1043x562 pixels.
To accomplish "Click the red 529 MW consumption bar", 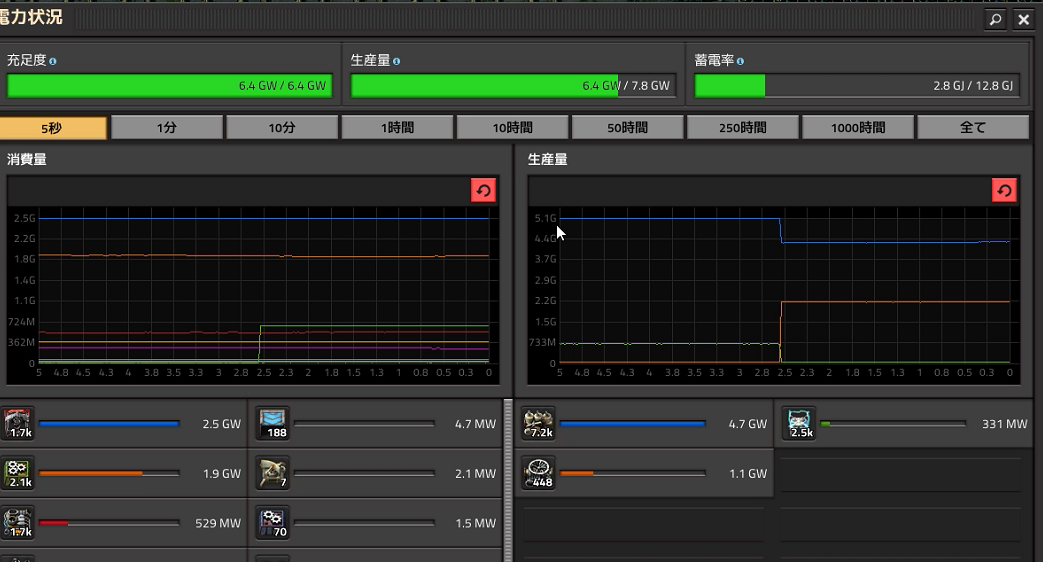I will pyautogui.click(x=109, y=523).
